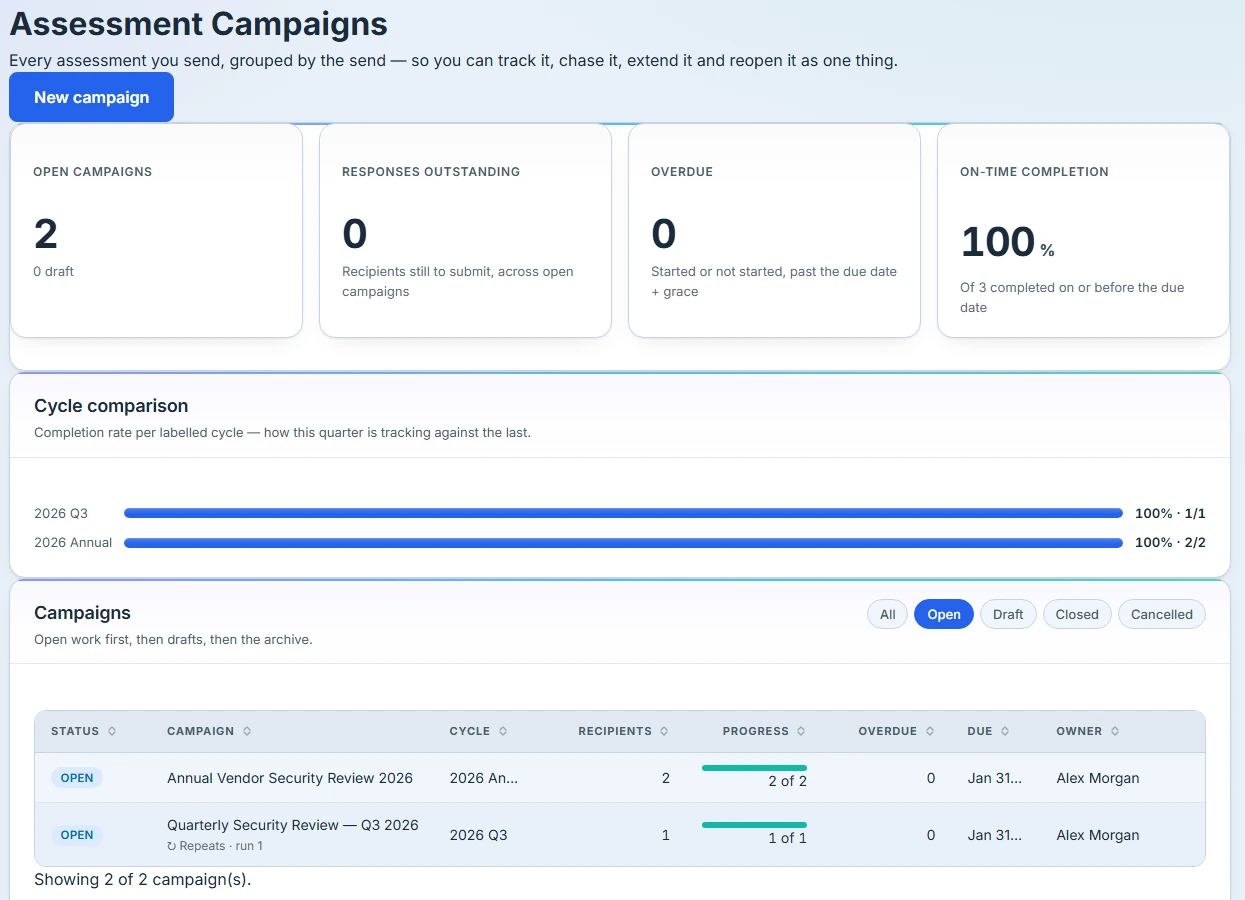Click Alex Morgan in Annual Vendor row
The height and width of the screenshot is (900, 1245).
click(x=1098, y=778)
